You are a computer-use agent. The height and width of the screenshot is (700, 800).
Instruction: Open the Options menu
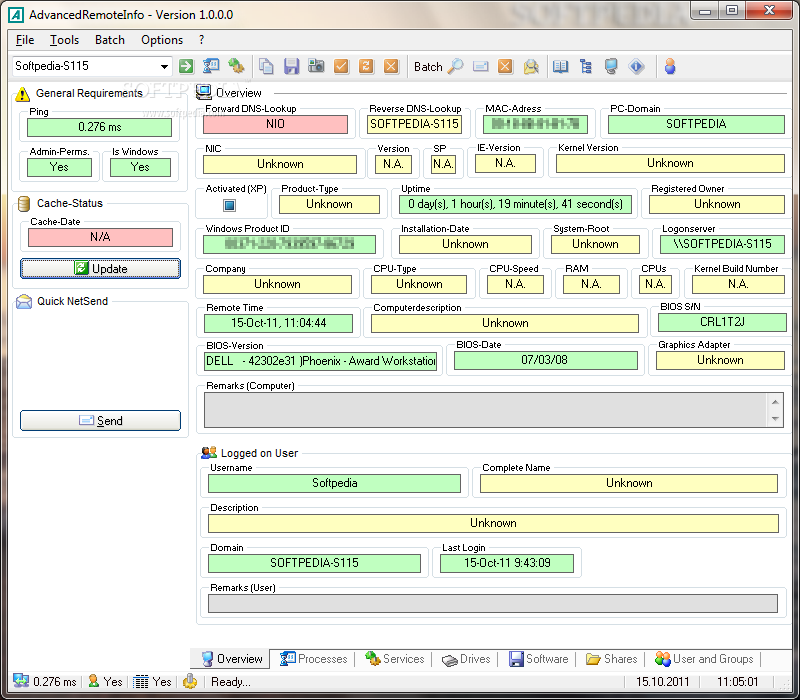(x=162, y=40)
